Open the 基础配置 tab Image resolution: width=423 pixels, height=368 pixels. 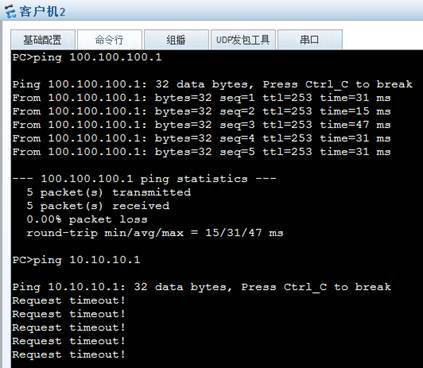coord(42,40)
